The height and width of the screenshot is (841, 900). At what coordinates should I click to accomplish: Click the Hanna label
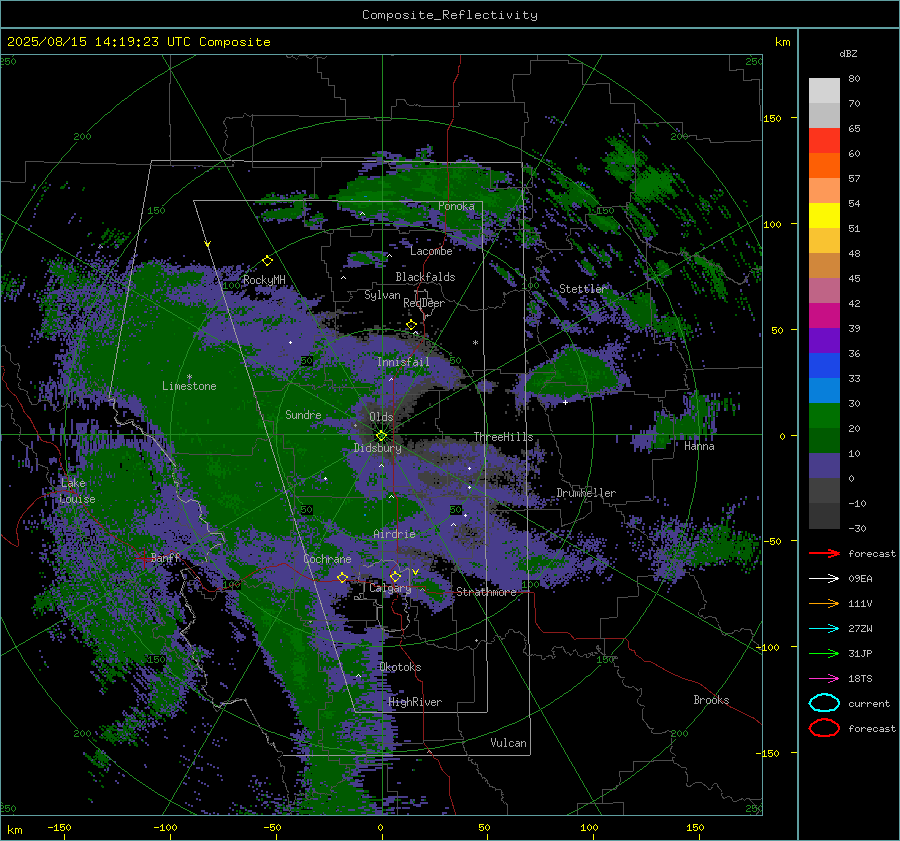[699, 446]
